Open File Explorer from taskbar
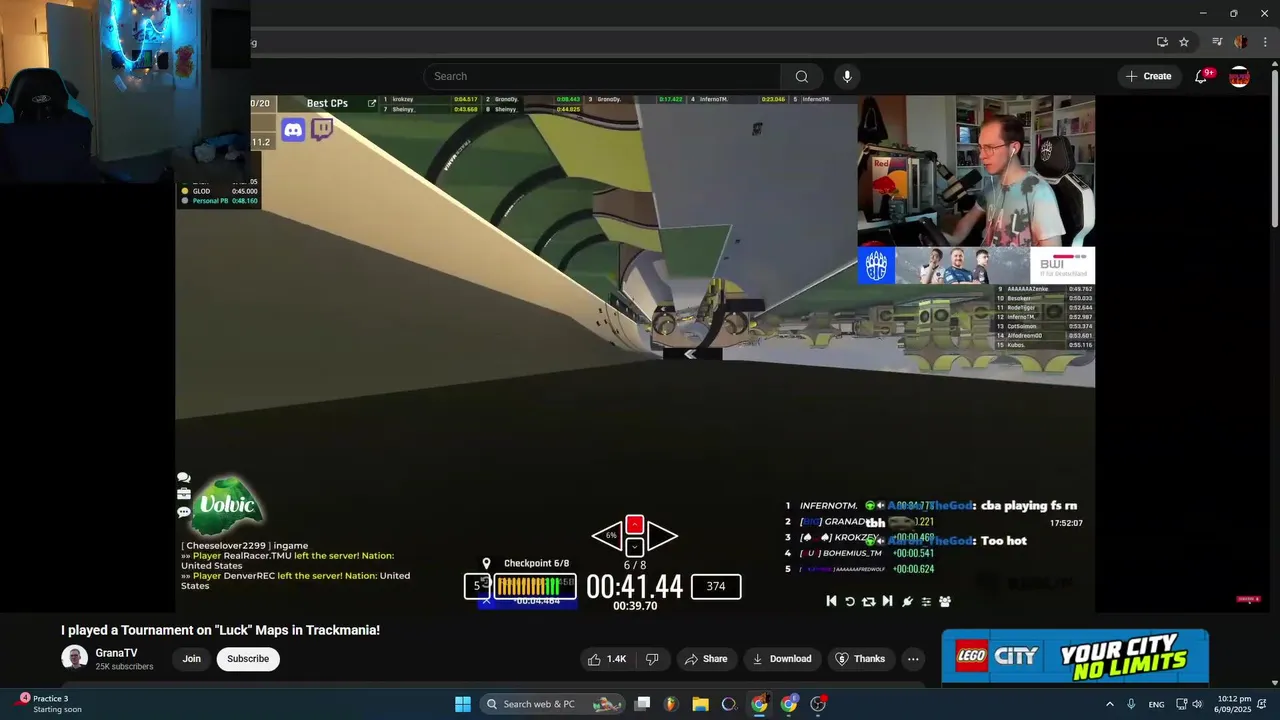 [700, 704]
